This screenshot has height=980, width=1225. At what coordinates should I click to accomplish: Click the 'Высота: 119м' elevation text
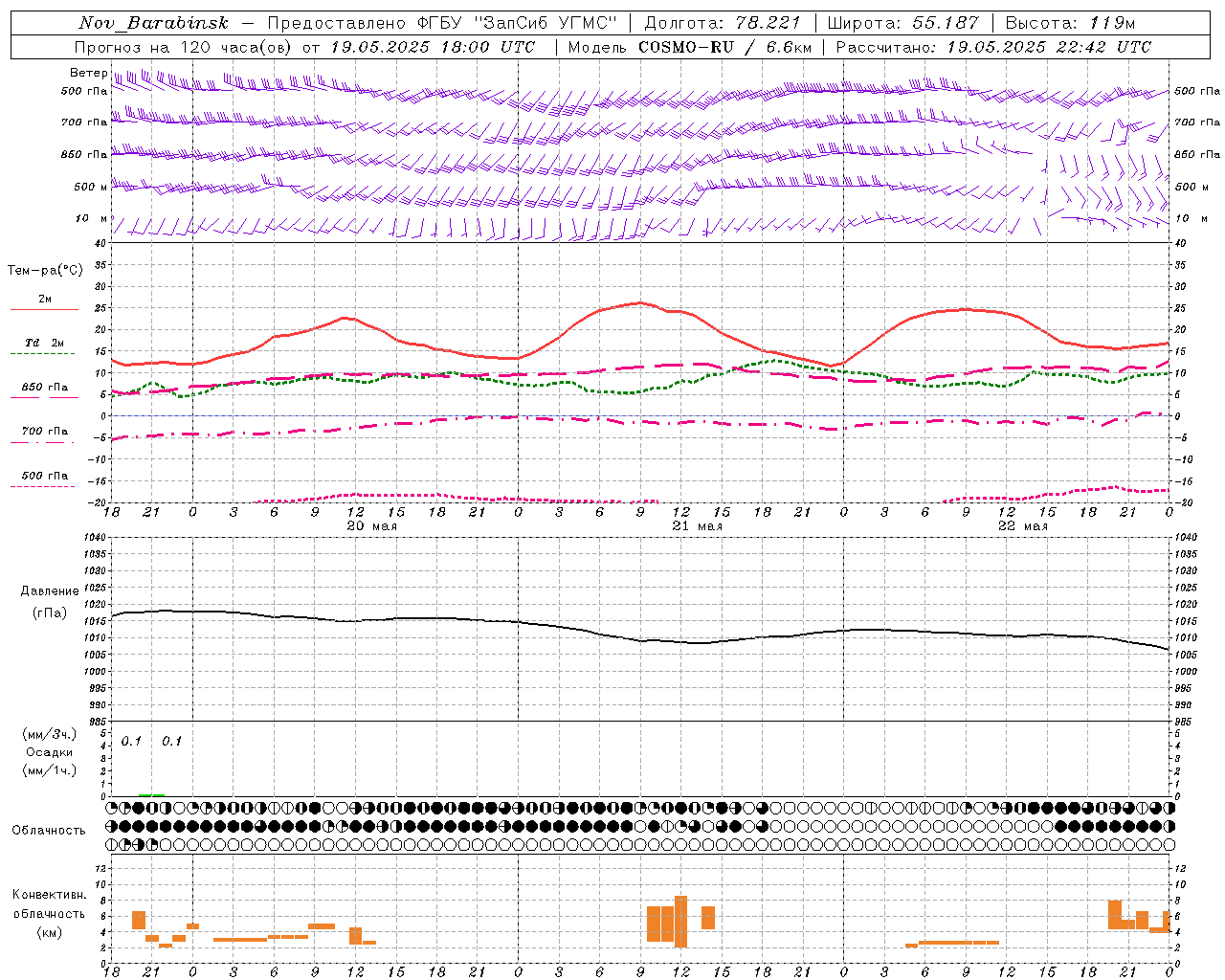(1070, 23)
